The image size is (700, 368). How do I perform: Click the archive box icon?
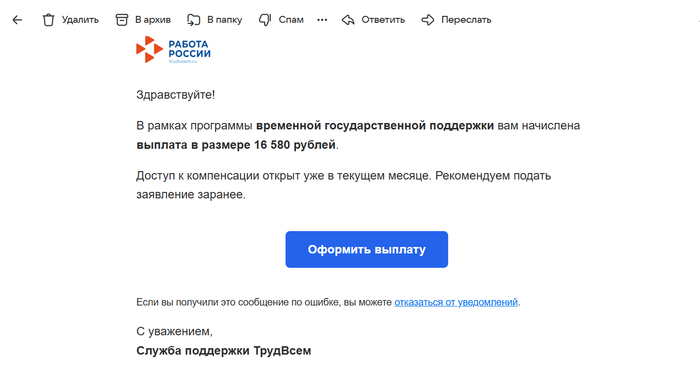[x=121, y=20]
